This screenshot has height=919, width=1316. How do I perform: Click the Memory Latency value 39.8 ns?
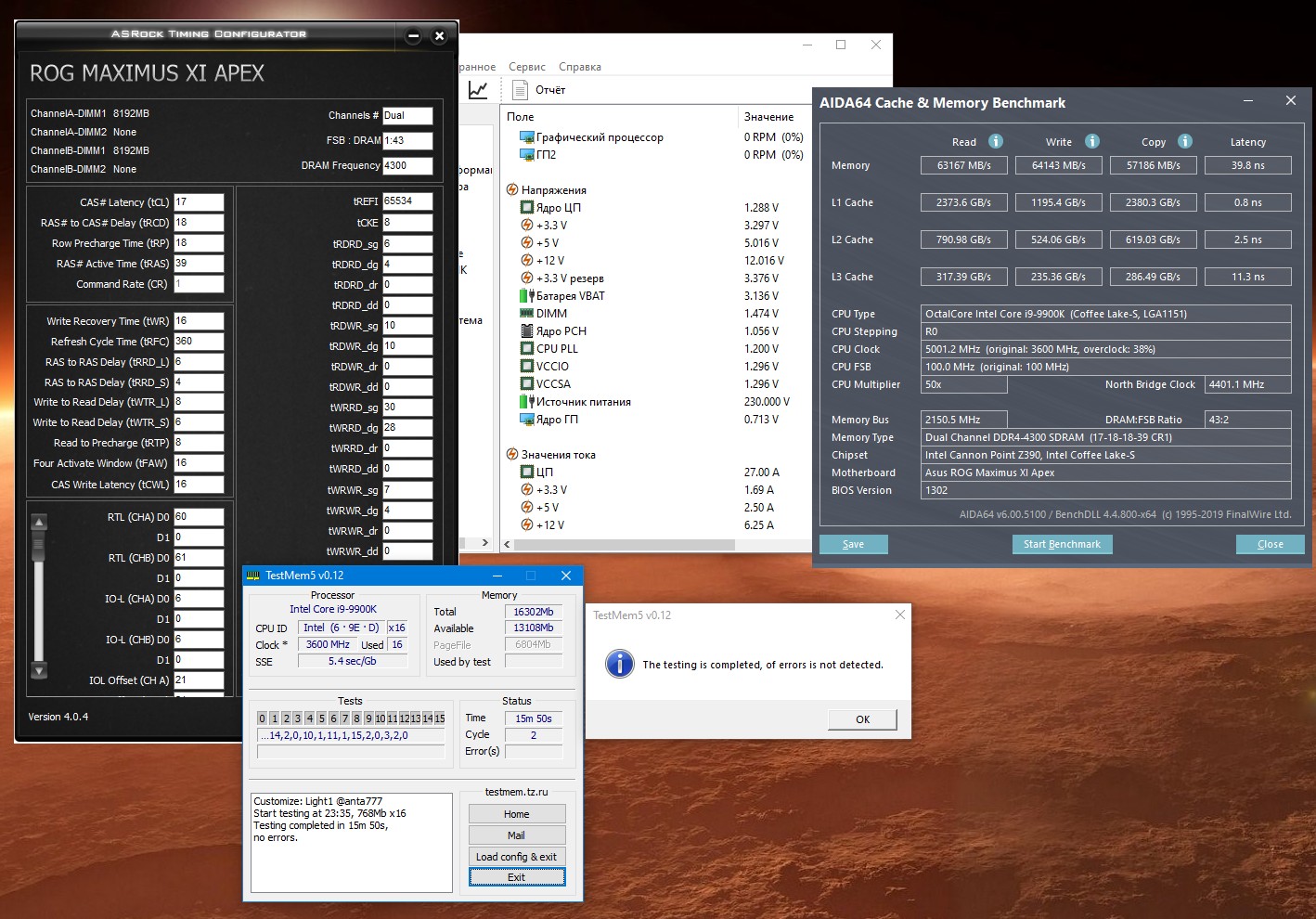[1247, 165]
